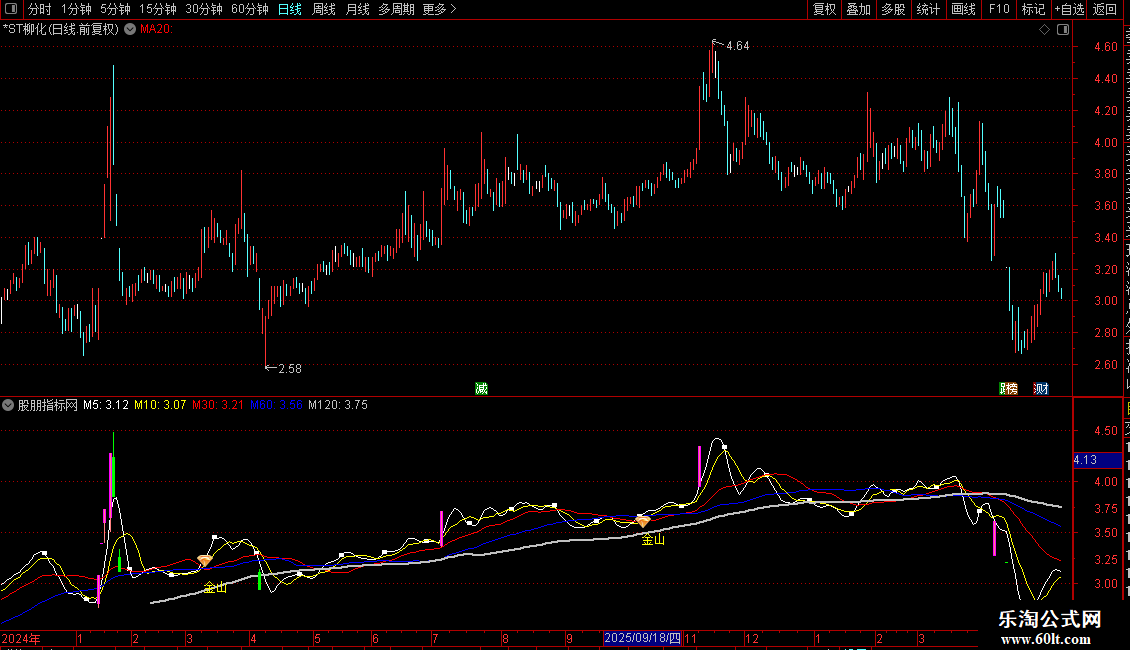Click the blue 测 marker icon
The width and height of the screenshot is (1130, 650).
pyautogui.click(x=1041, y=388)
